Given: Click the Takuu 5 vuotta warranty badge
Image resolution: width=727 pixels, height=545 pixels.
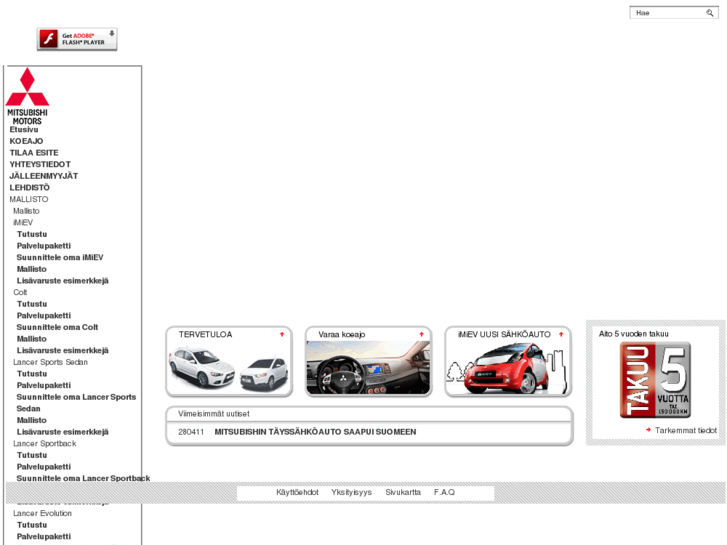Looking at the screenshot, I should (655, 380).
